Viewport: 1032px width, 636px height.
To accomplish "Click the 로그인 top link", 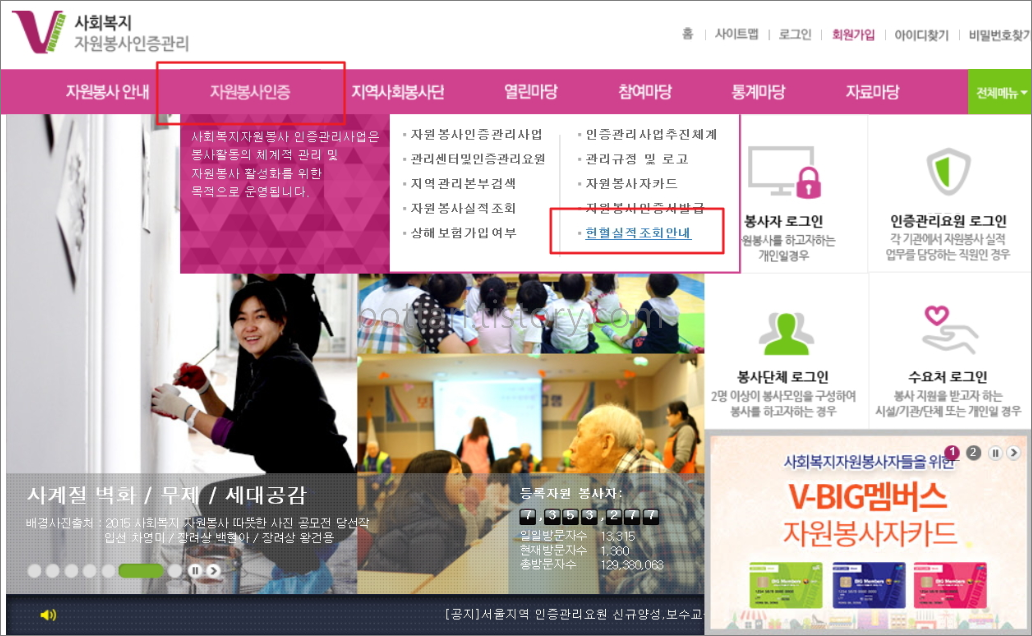I will [795, 34].
